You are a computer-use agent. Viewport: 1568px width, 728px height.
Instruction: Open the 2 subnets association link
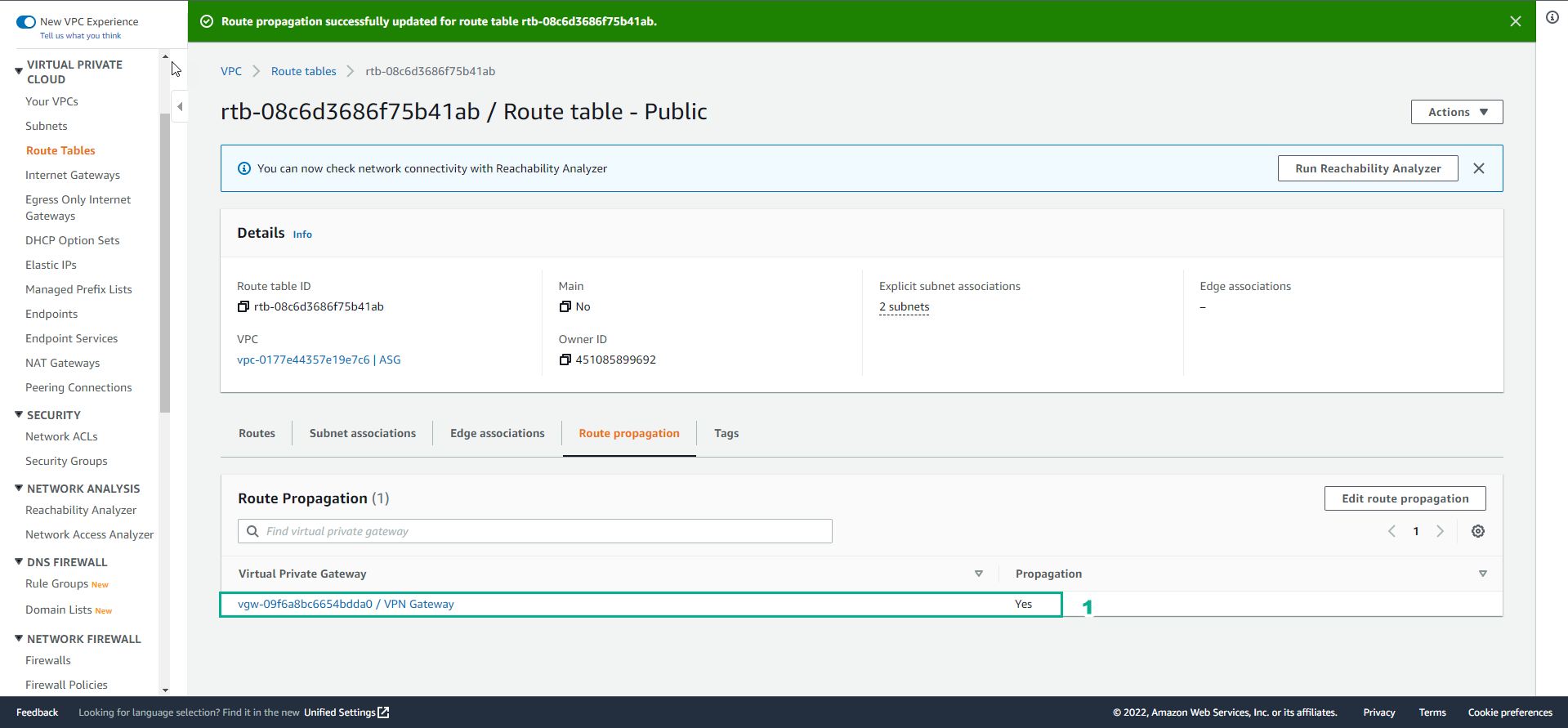905,306
